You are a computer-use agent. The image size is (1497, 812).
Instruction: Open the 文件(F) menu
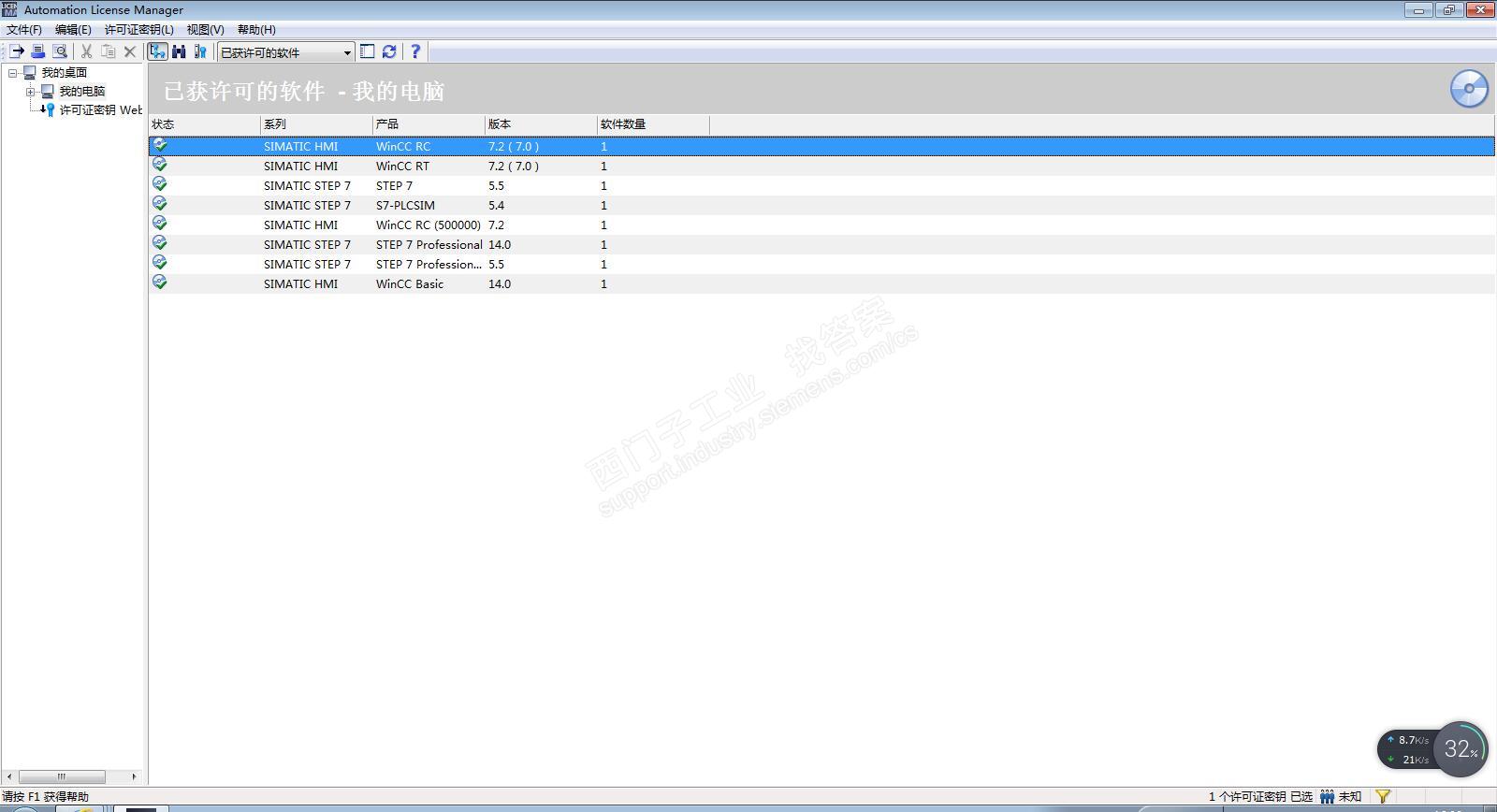tap(24, 29)
